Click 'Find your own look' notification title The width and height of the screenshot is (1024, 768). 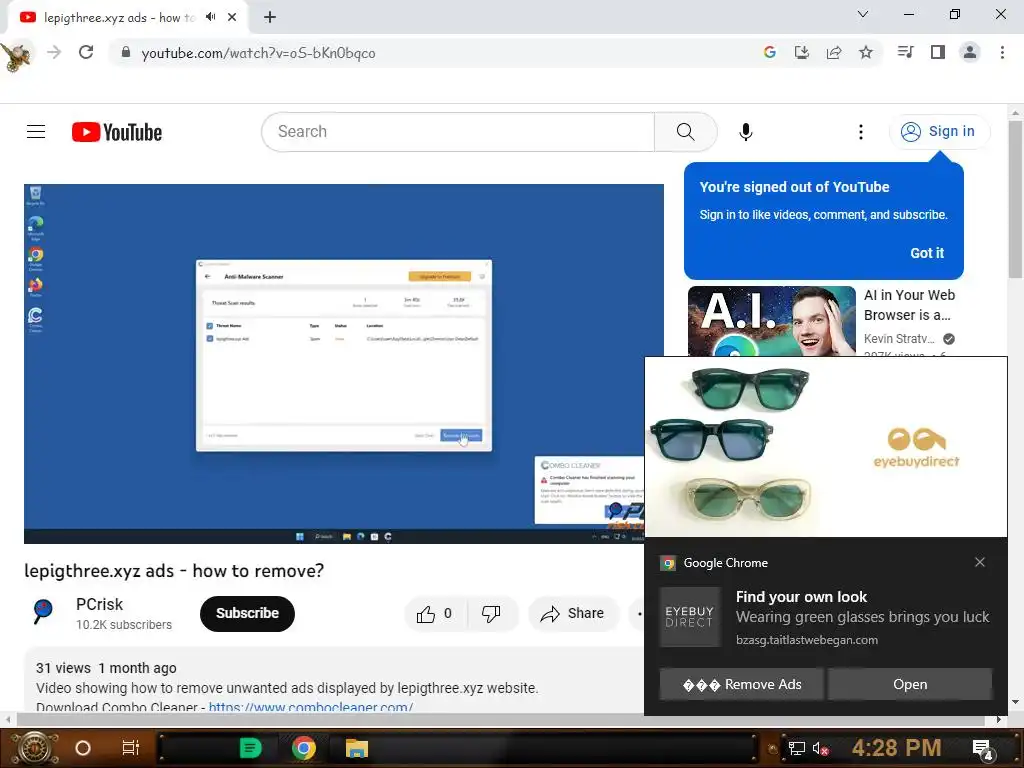pyautogui.click(x=801, y=596)
